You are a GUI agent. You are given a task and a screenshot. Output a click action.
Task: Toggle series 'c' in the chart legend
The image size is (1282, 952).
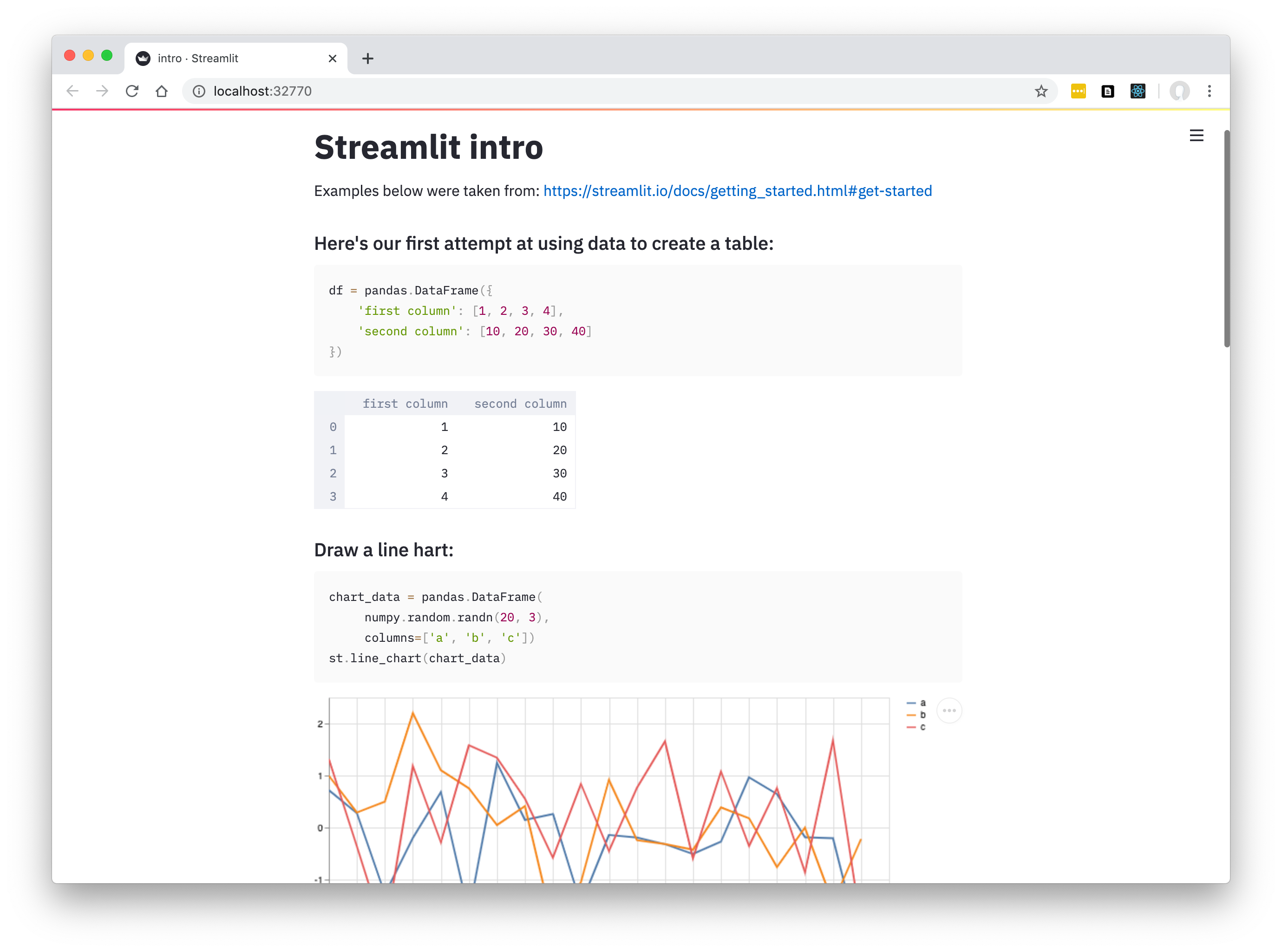pyautogui.click(x=923, y=727)
